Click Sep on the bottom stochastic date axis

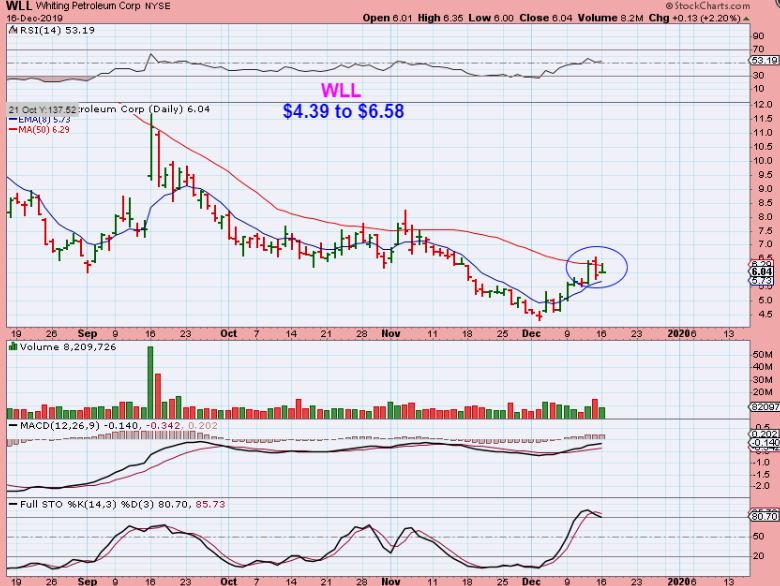click(87, 581)
